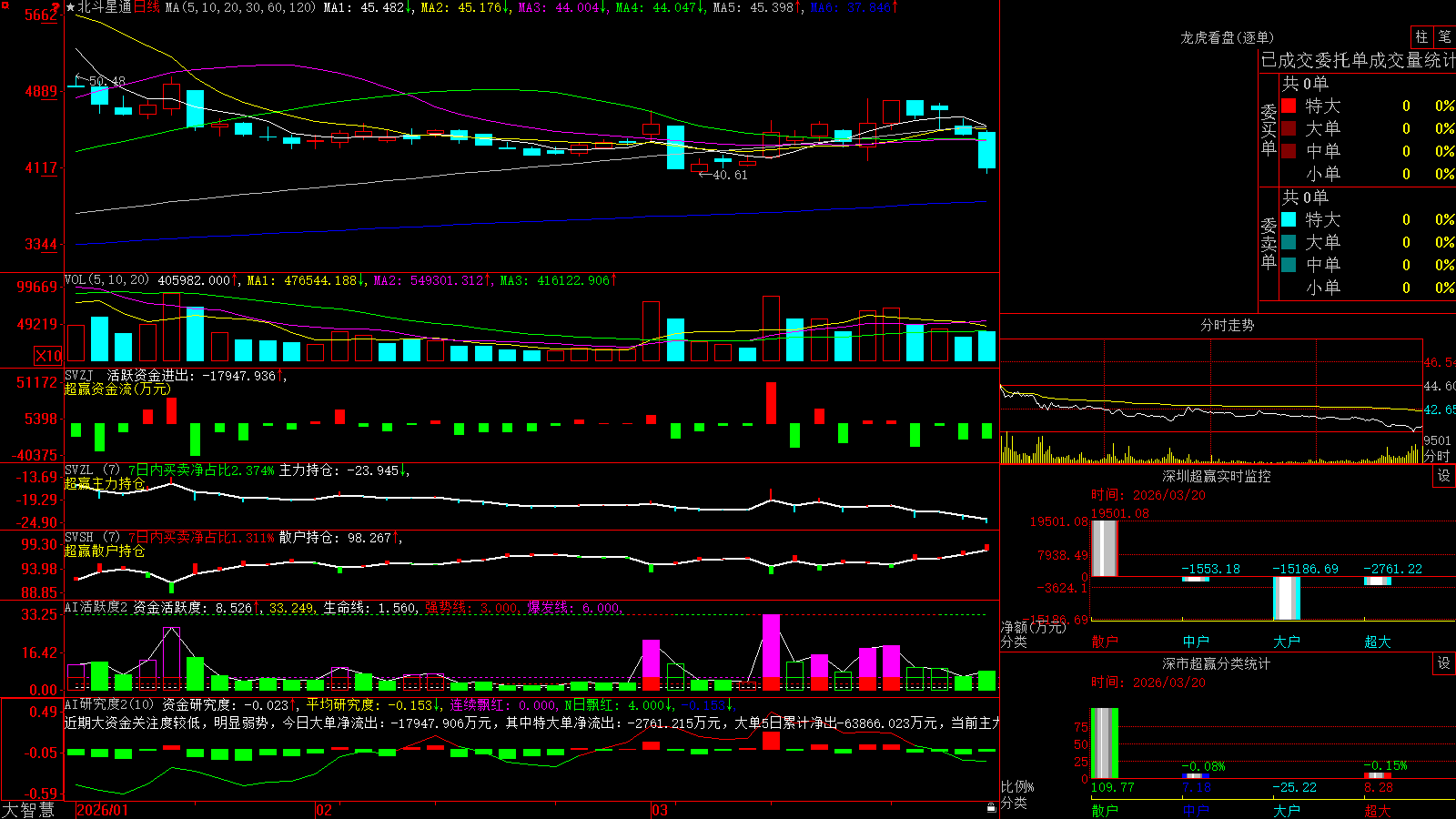Select 中户 category in 实时监控 chart
Image resolution: width=1456 pixels, height=819 pixels.
pyautogui.click(x=1196, y=642)
